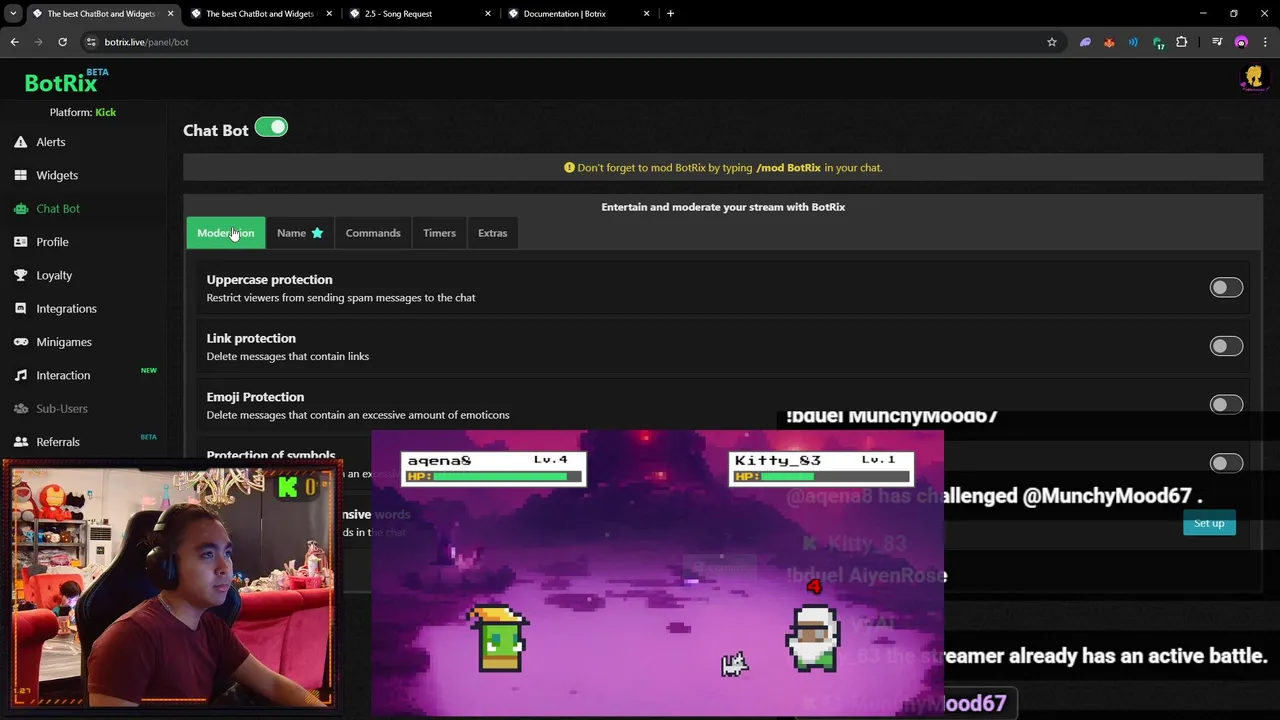Enable Link protection toggle
Image resolution: width=1280 pixels, height=720 pixels.
[1226, 346]
